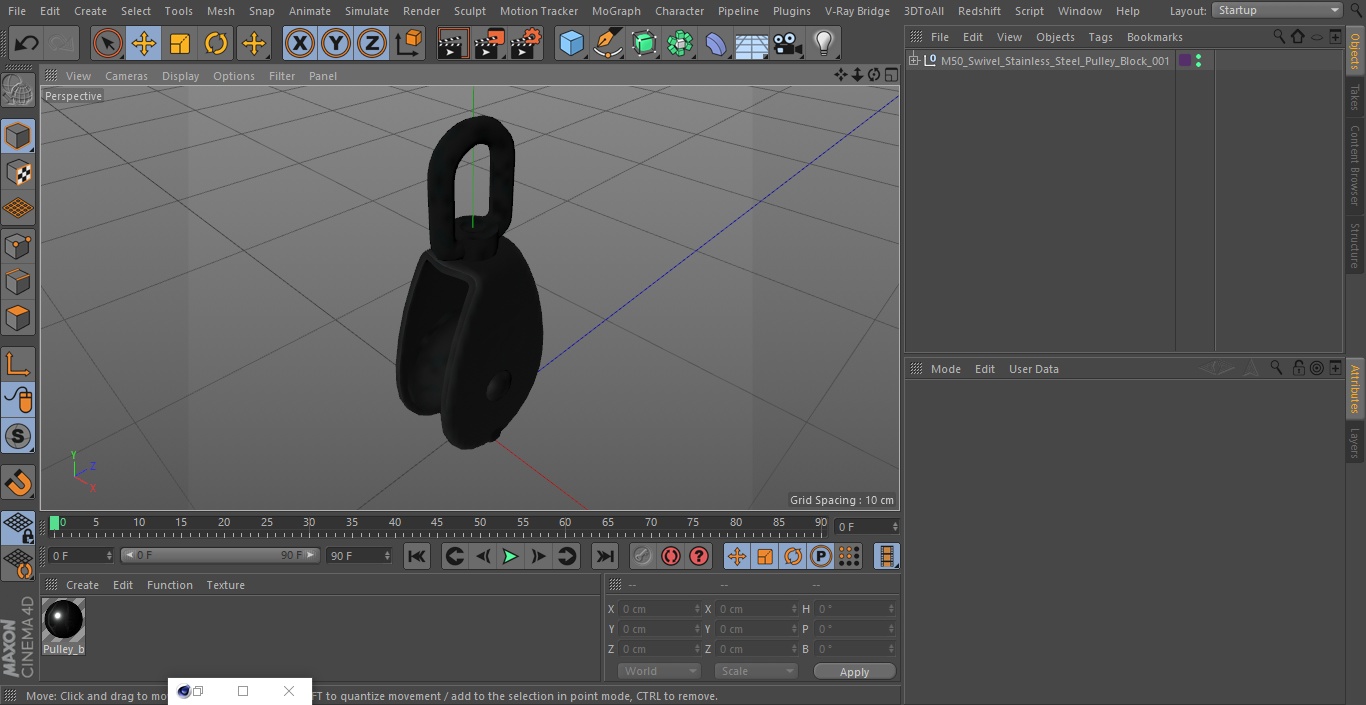Toggle X axis lock
Viewport: 1366px width, 705px height.
[299, 43]
